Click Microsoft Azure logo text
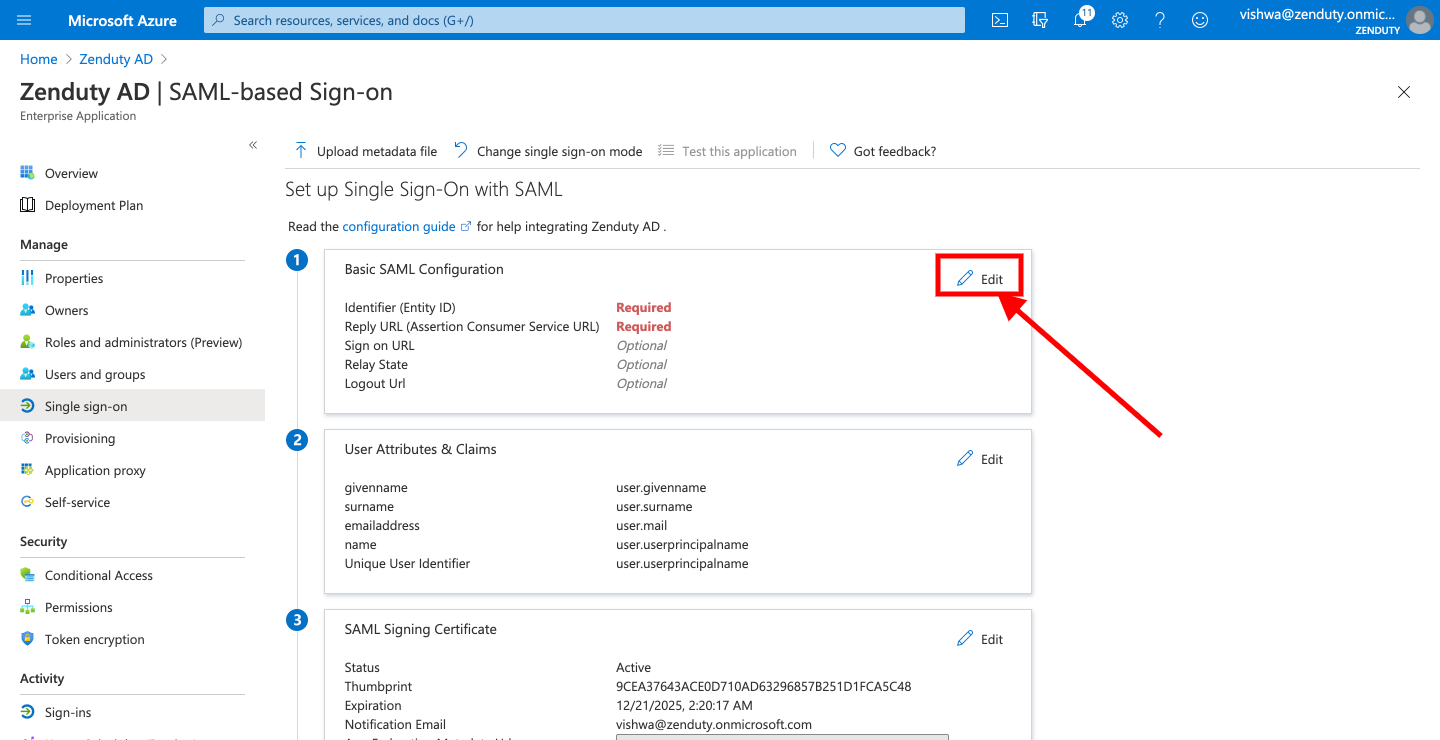This screenshot has width=1440, height=740. pos(122,20)
